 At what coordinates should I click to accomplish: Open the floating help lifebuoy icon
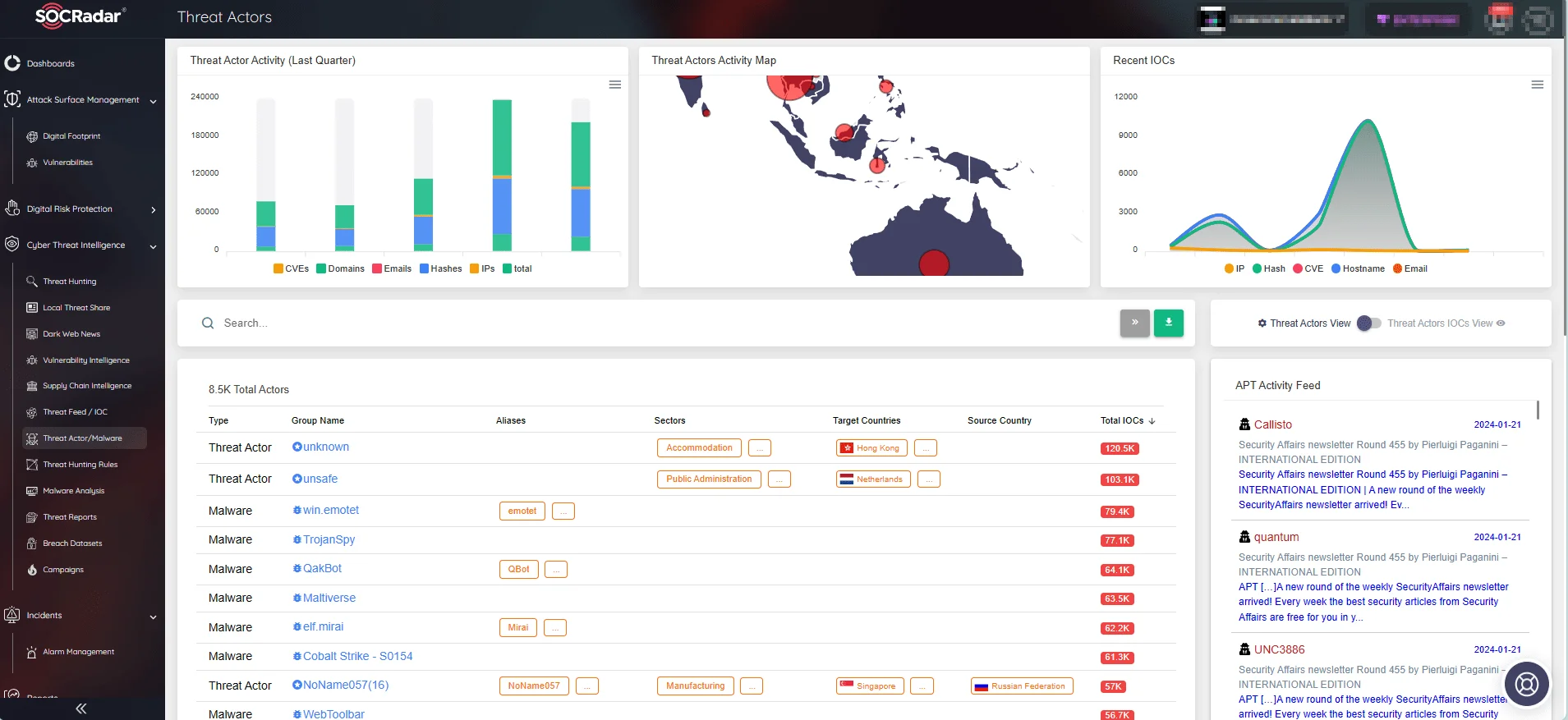click(1526, 683)
